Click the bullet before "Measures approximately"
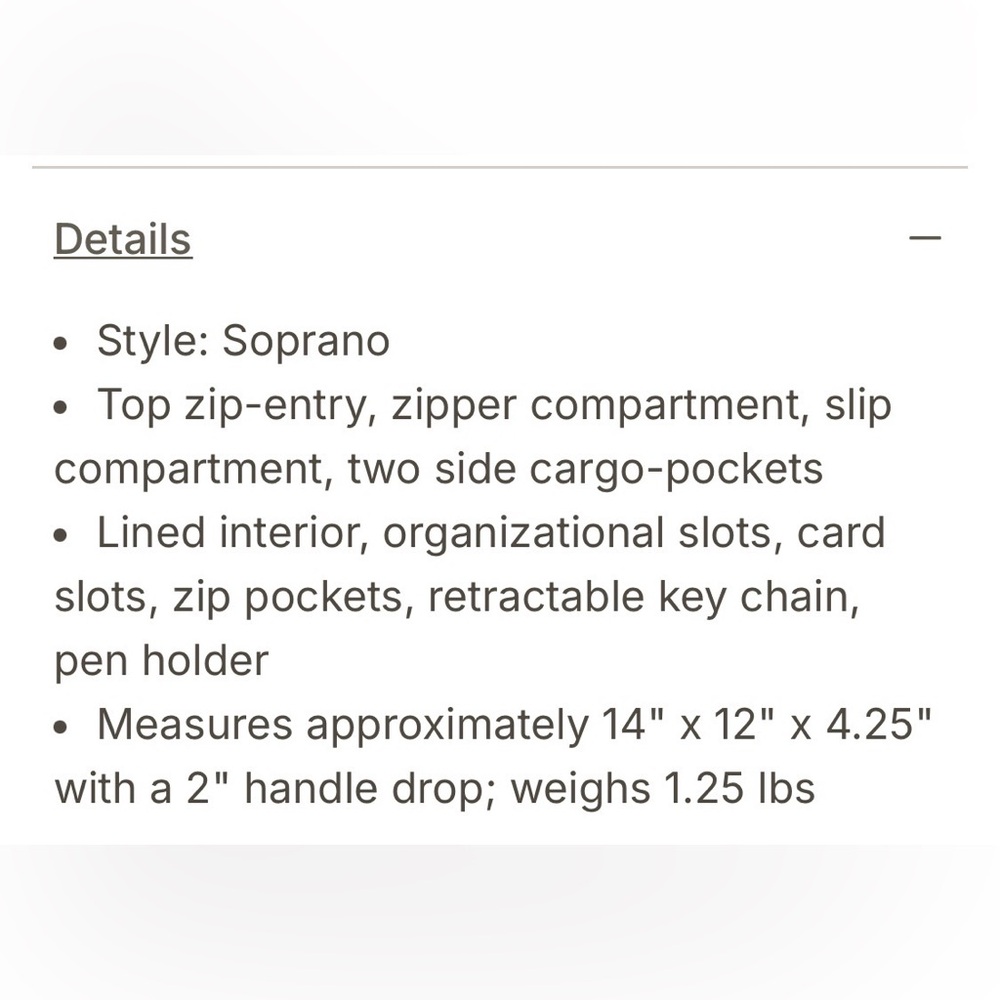 [63, 727]
